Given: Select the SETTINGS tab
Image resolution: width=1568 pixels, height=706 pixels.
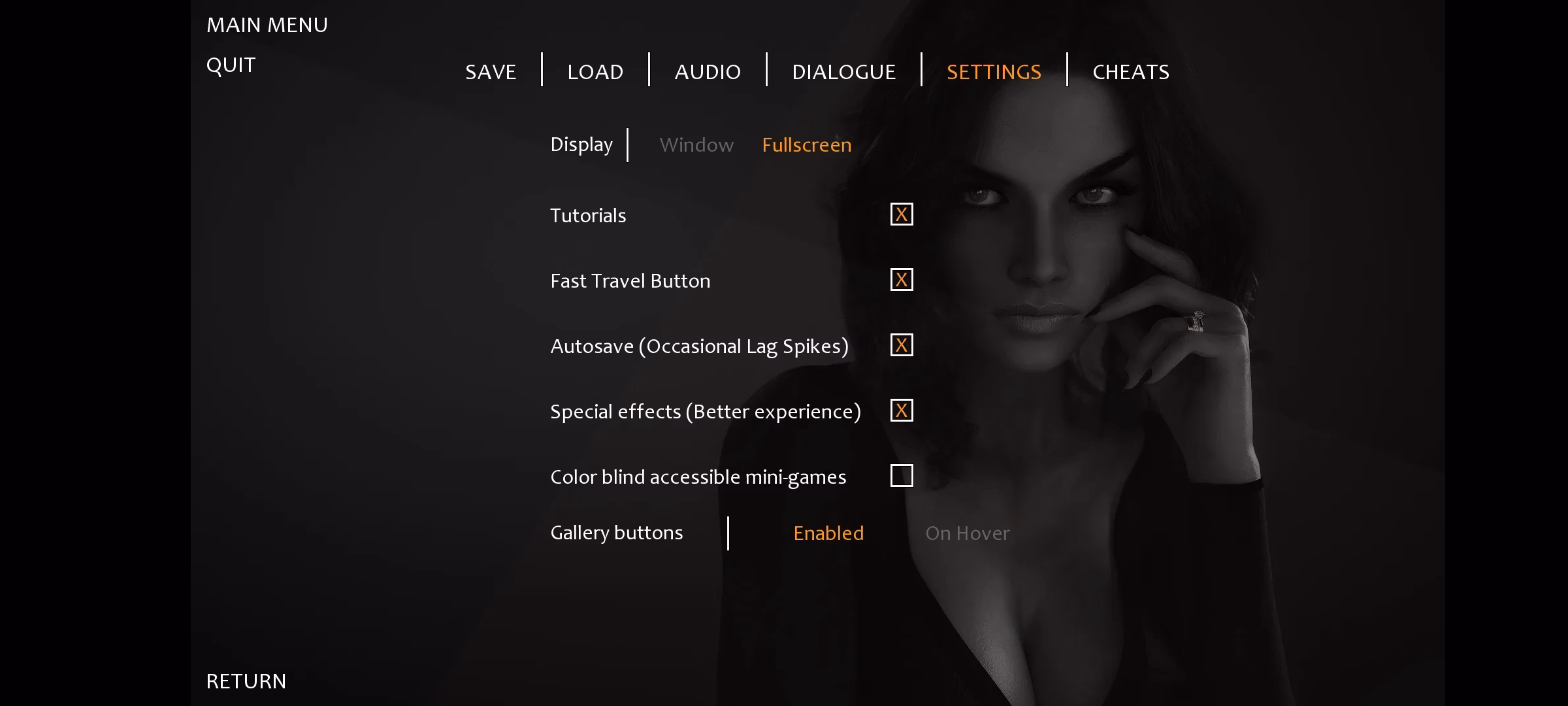Looking at the screenshot, I should (994, 71).
